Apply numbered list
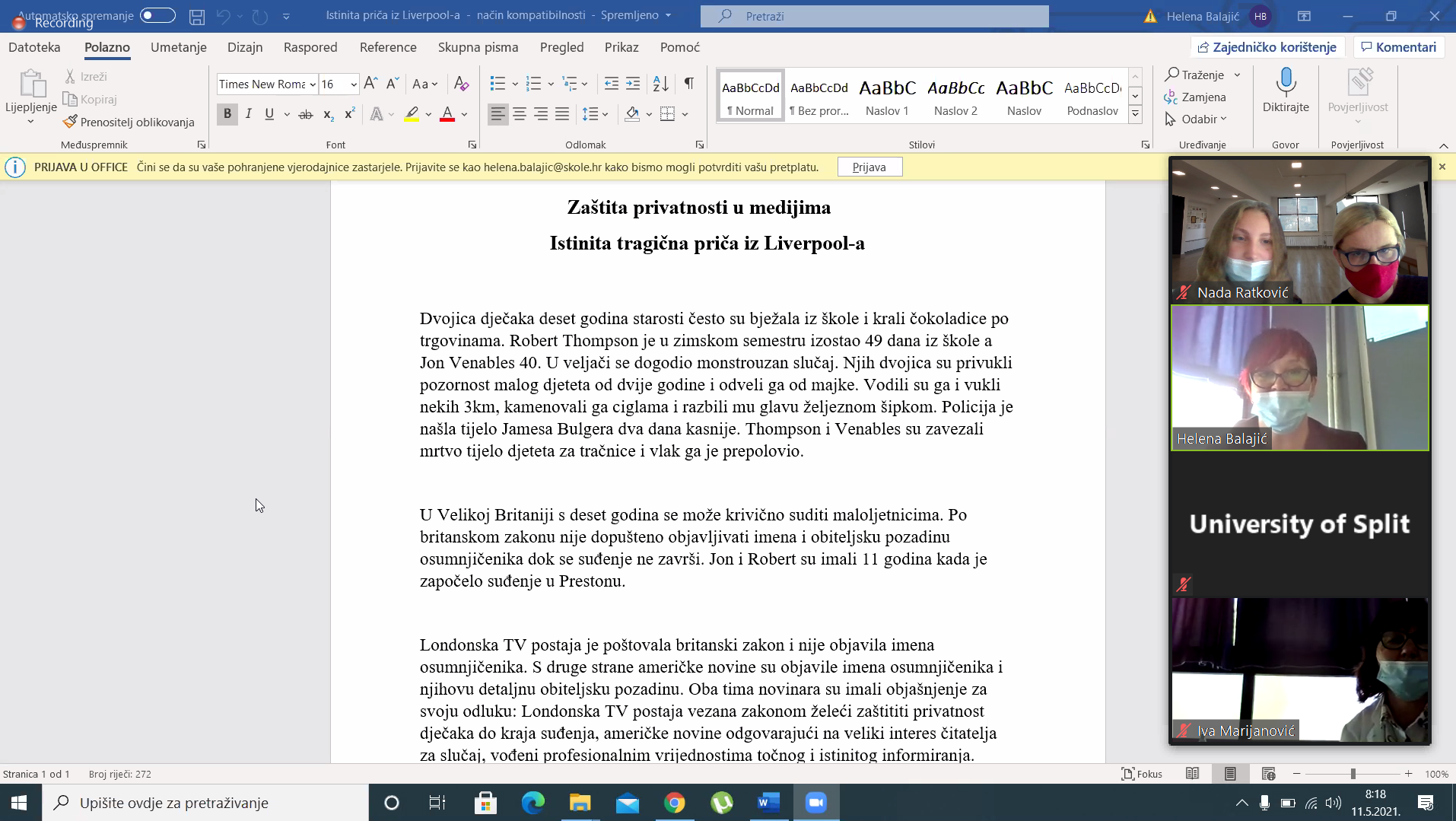 534,84
